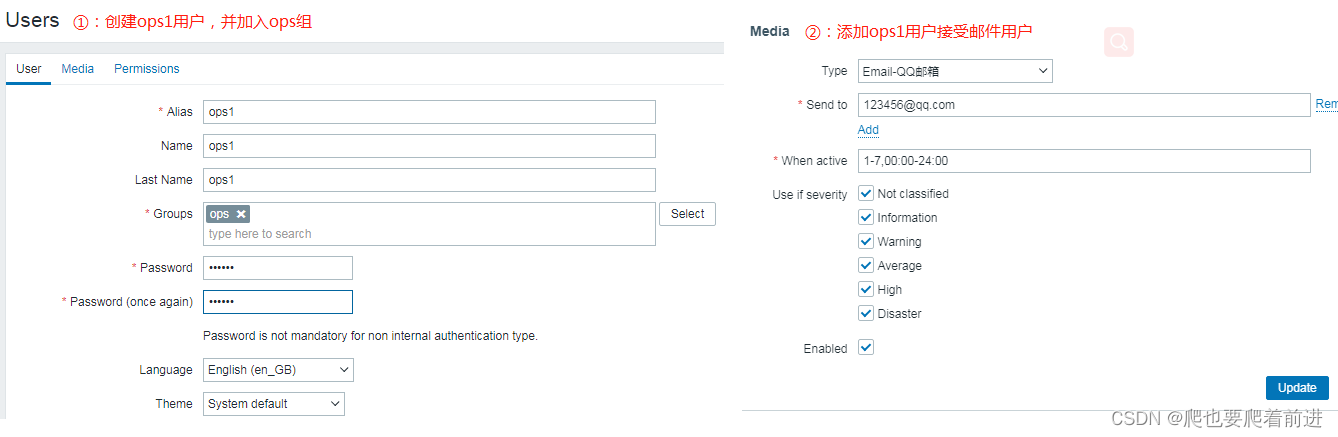
Task: Toggle the Enabled checkbox
Action: click(x=866, y=347)
